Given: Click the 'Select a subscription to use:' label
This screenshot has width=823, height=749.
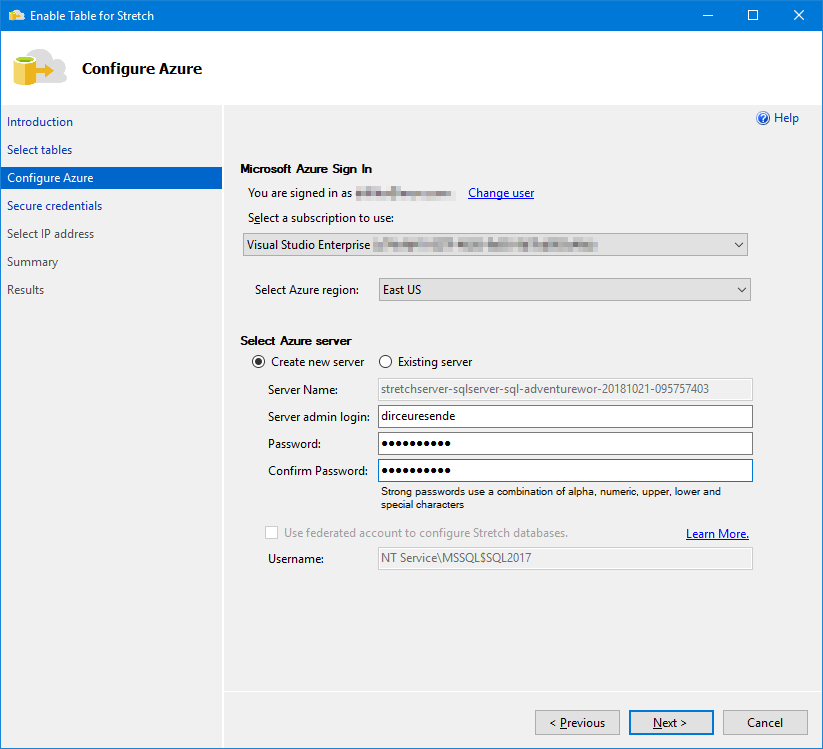Looking at the screenshot, I should click(321, 218).
